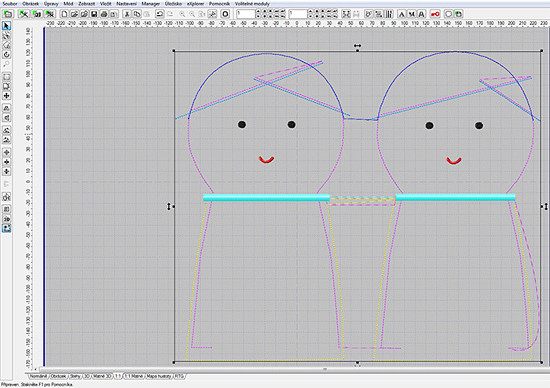Image resolution: width=550 pixels, height=388 pixels.
Task: Increase the first numeric field using up arrow
Action: [258, 12]
